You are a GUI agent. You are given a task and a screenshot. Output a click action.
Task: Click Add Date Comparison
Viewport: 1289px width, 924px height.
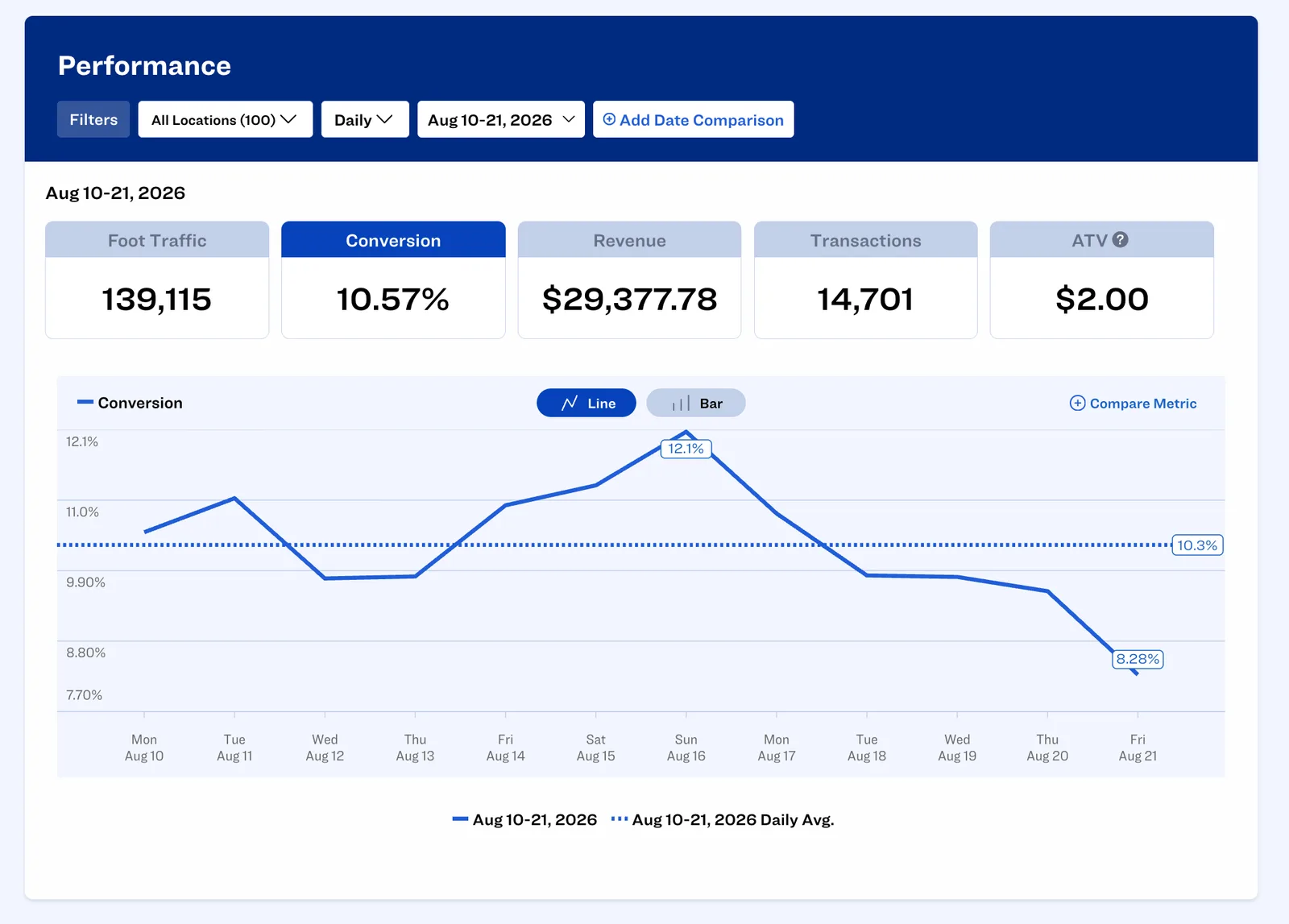pyautogui.click(x=694, y=119)
